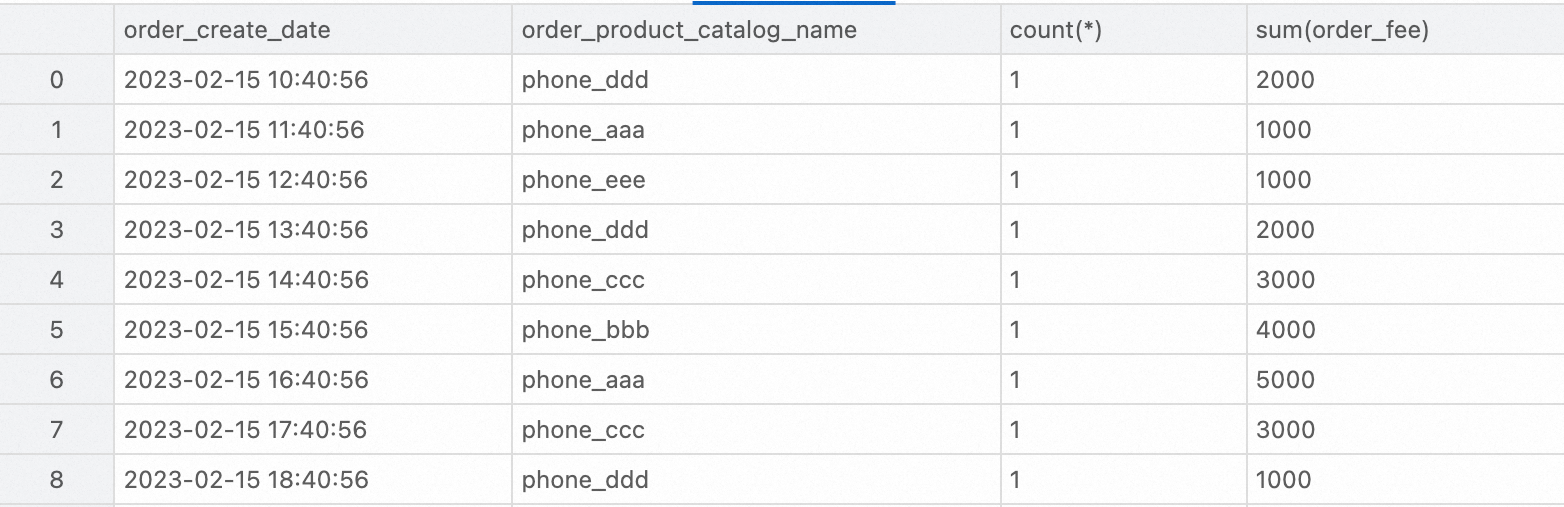Screen dimensions: 1564x507
Task: Click the date cell 2023-02-15 10:40:56
Action: (246, 80)
